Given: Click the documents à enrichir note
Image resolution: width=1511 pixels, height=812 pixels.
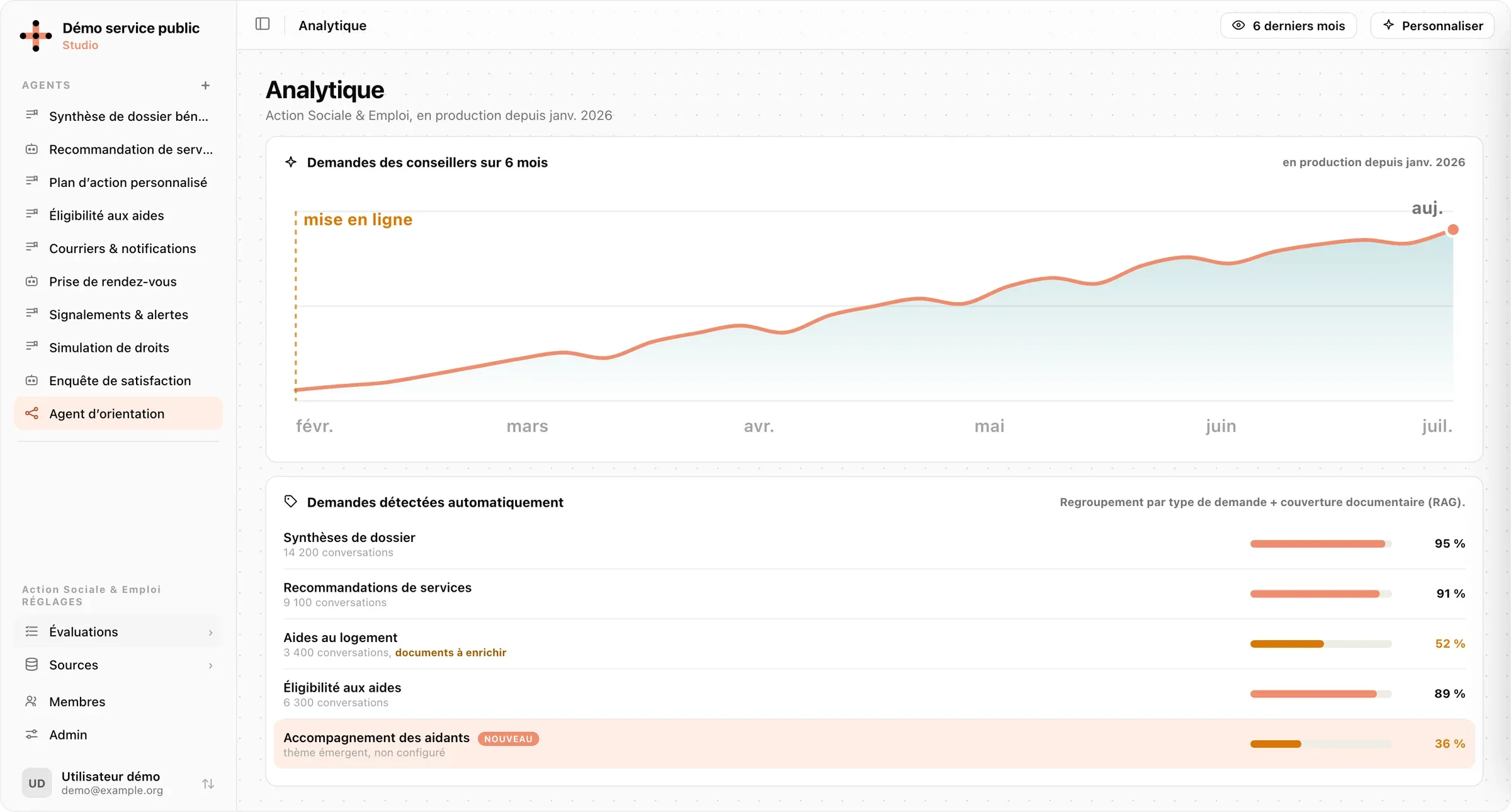Looking at the screenshot, I should (x=451, y=653).
